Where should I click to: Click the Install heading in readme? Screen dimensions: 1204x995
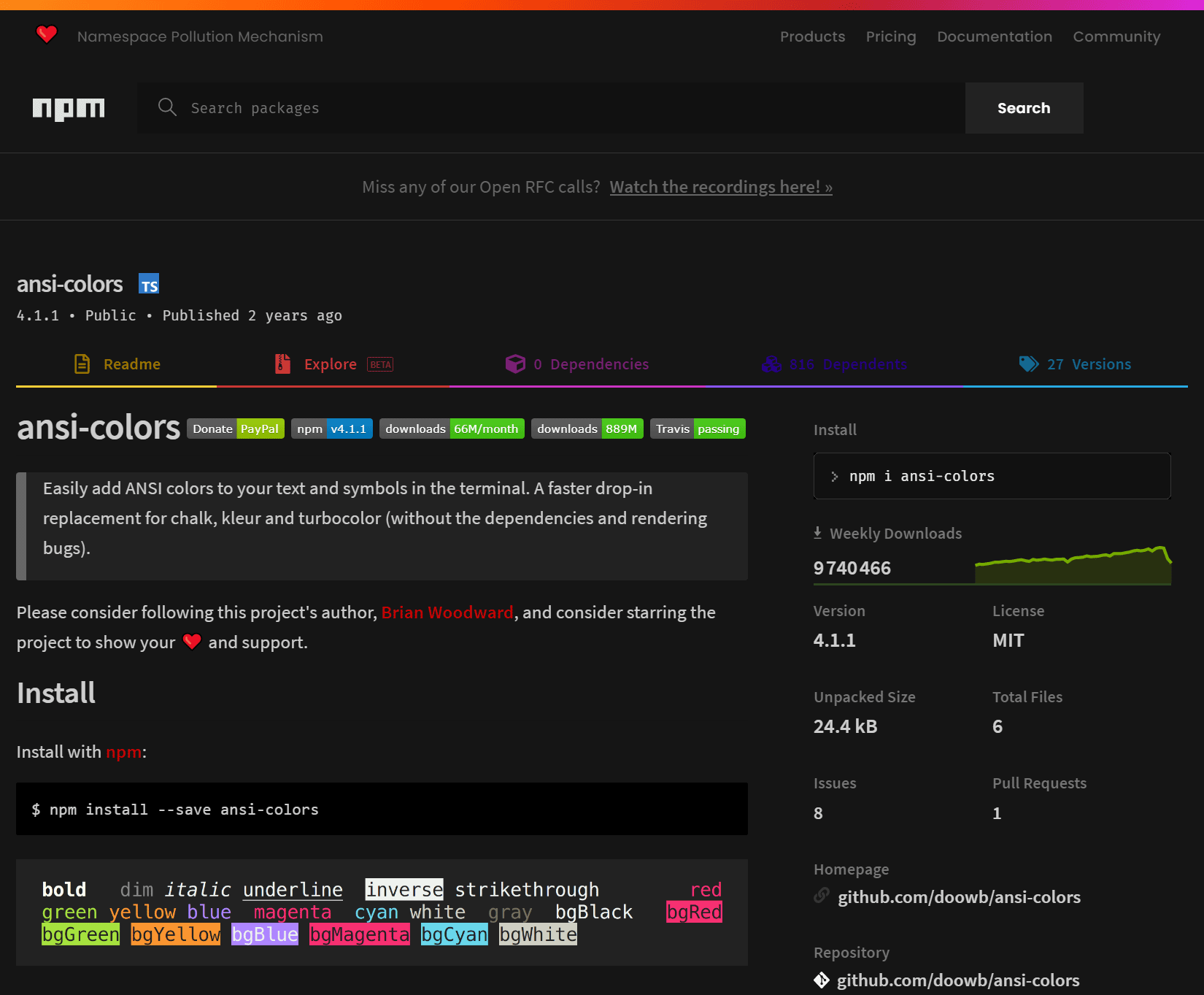(x=56, y=693)
